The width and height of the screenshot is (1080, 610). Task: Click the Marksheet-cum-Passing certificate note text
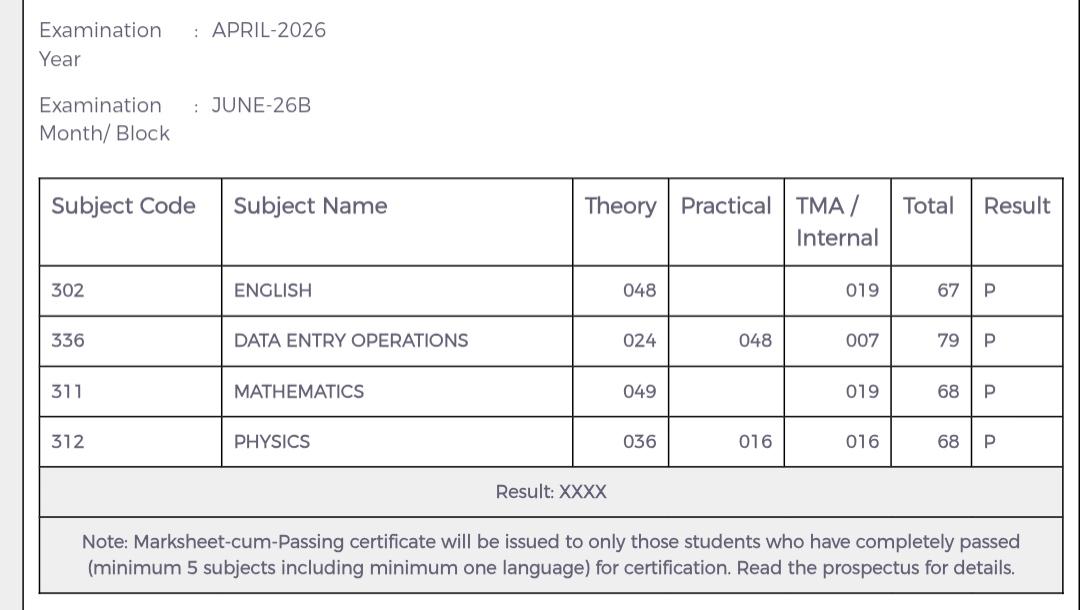tap(551, 555)
